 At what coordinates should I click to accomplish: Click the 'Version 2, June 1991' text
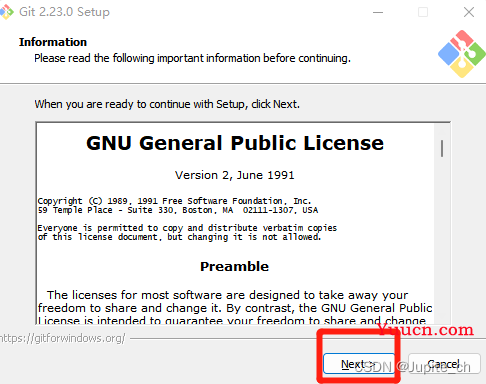point(235,175)
